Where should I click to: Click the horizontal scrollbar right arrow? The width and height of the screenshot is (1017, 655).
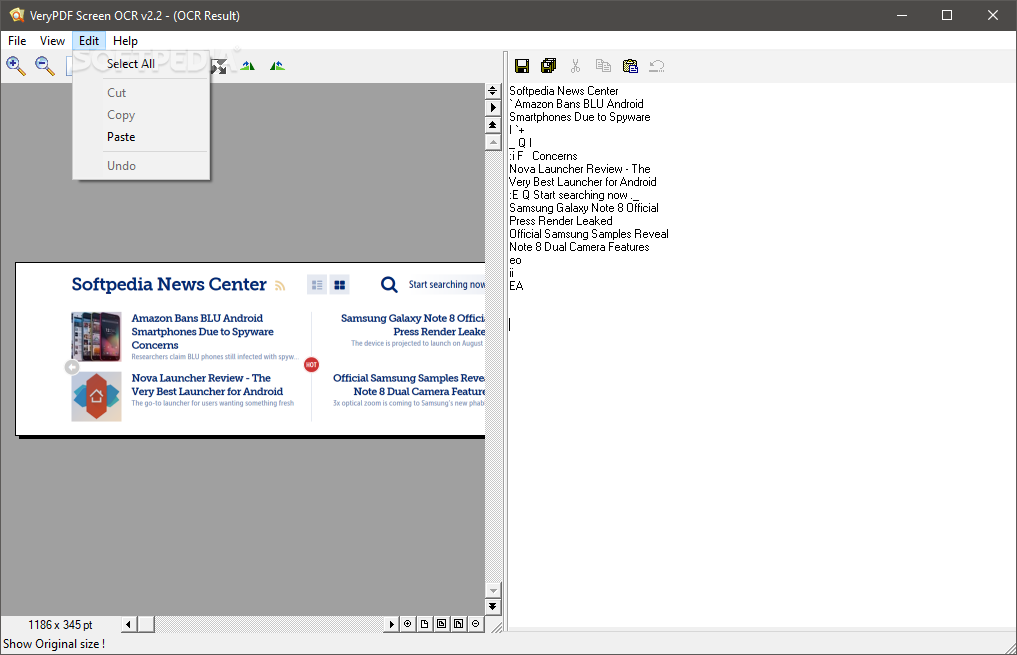(x=391, y=624)
